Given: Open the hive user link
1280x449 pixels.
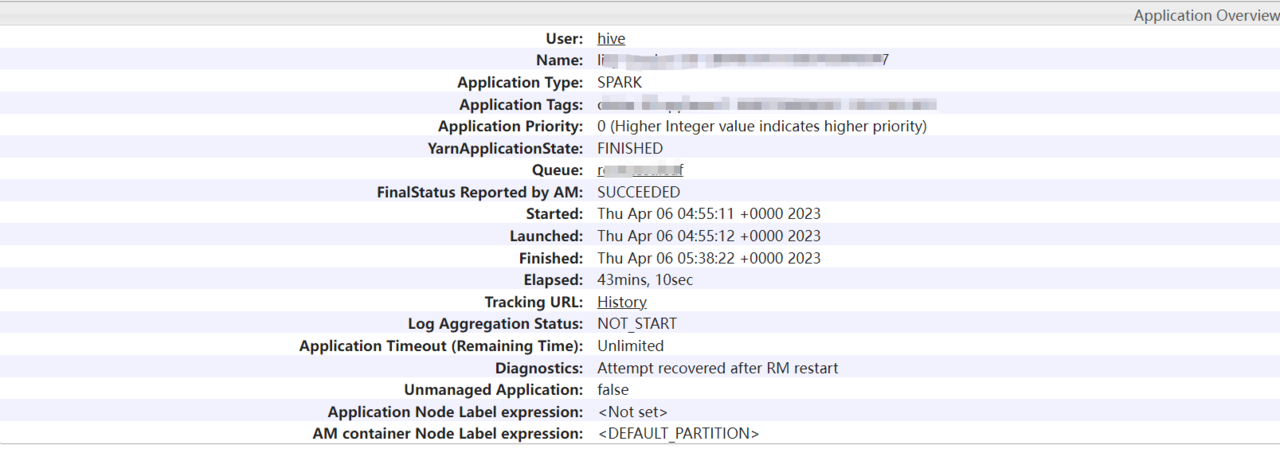Looking at the screenshot, I should 611,39.
